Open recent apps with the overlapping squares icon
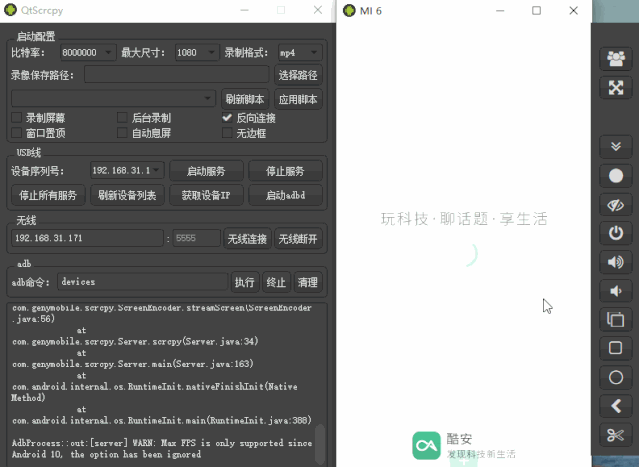Image resolution: width=639 pixels, height=467 pixels. [616, 319]
